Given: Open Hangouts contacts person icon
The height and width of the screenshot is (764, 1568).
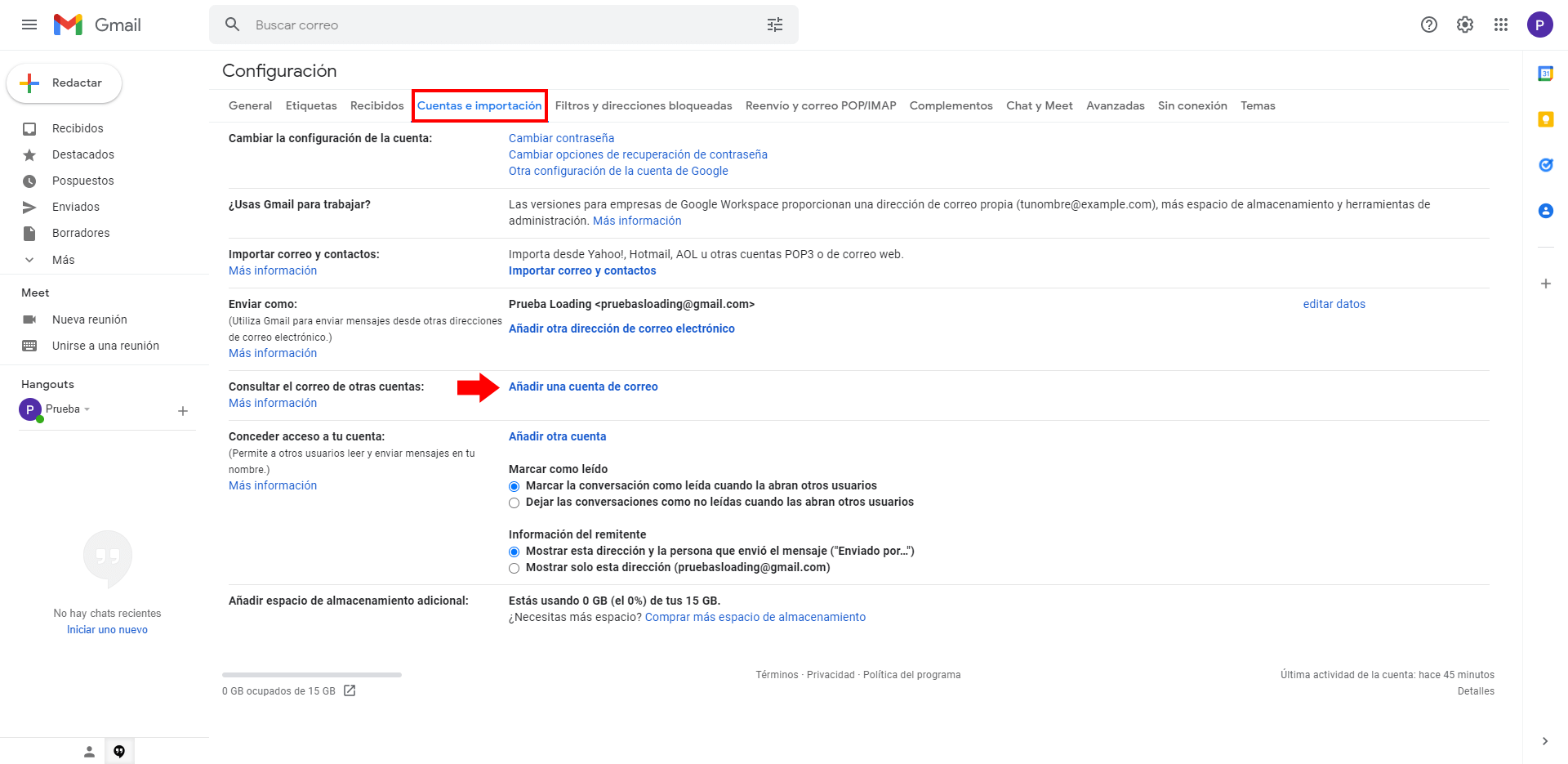Looking at the screenshot, I should click(89, 752).
